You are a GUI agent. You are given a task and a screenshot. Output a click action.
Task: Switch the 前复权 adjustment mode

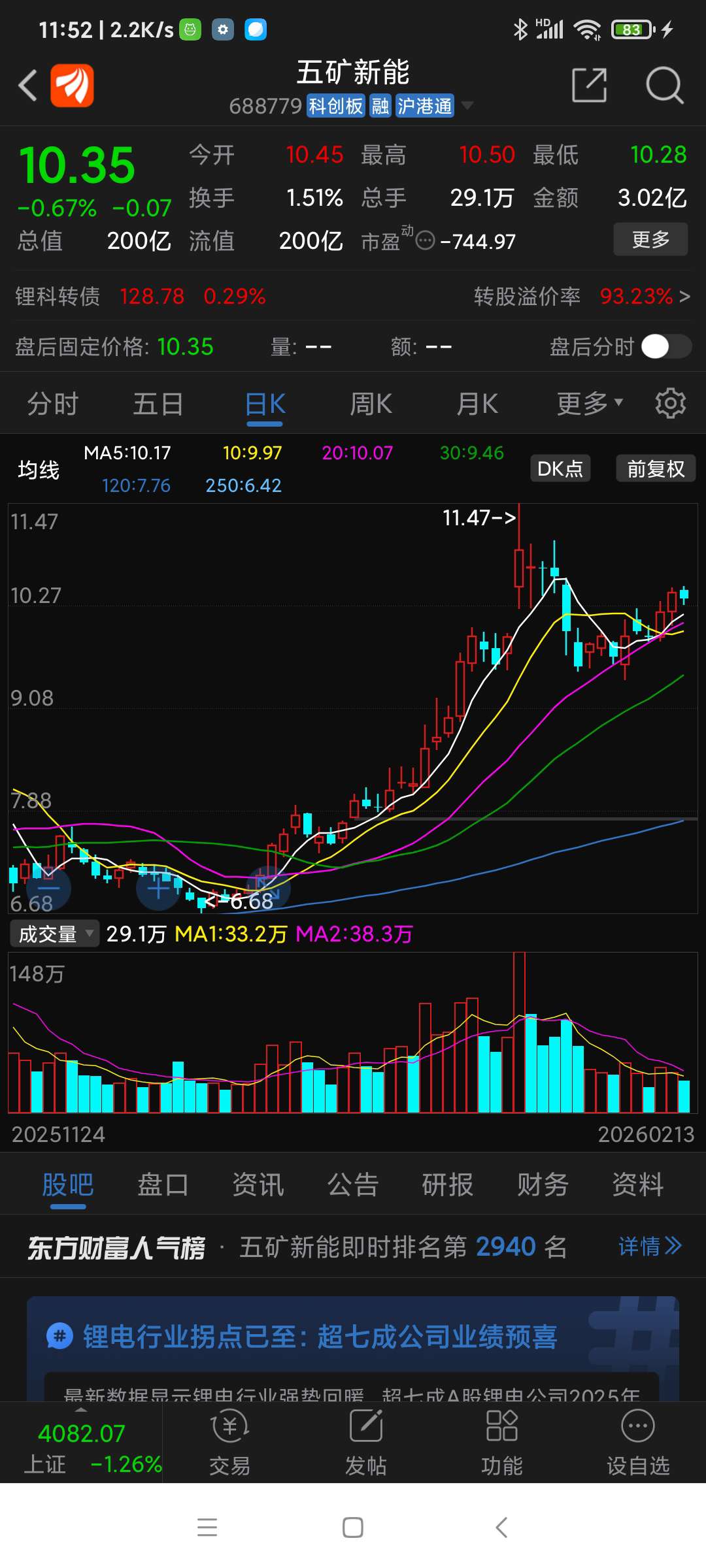pos(656,468)
